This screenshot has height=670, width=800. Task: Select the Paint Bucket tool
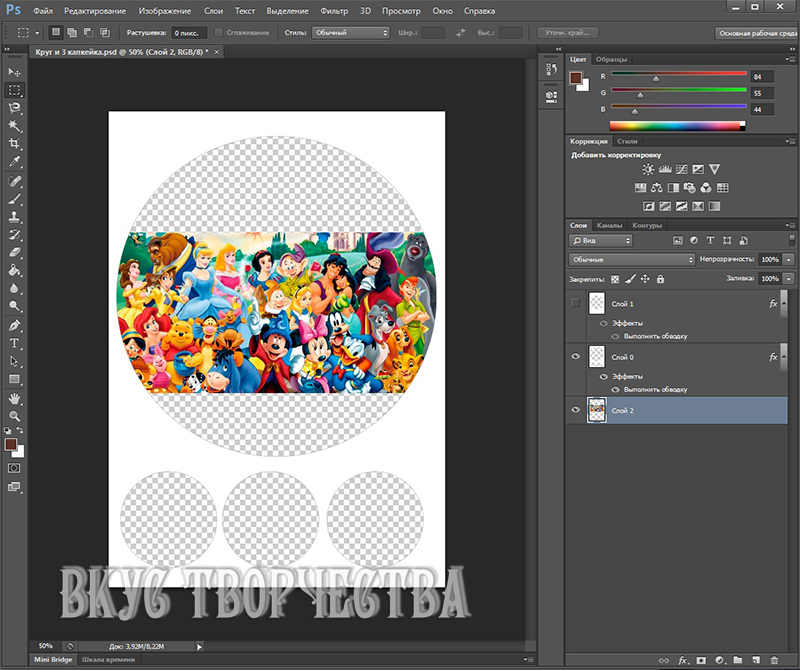pos(14,270)
